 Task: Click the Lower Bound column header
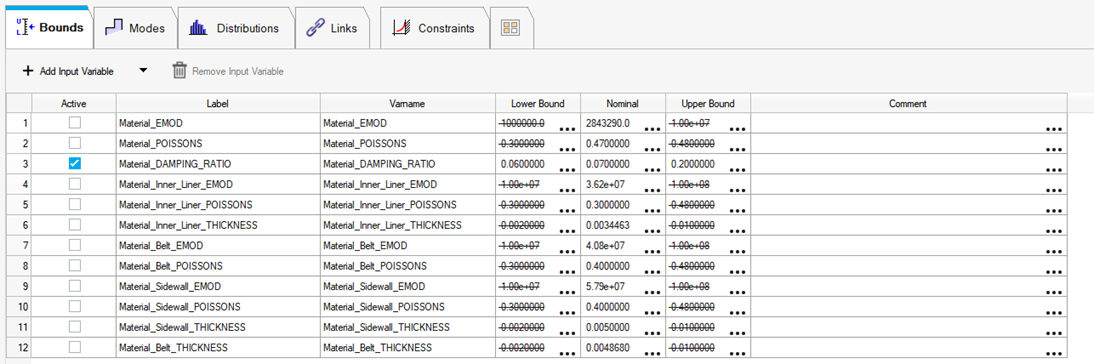pos(538,103)
